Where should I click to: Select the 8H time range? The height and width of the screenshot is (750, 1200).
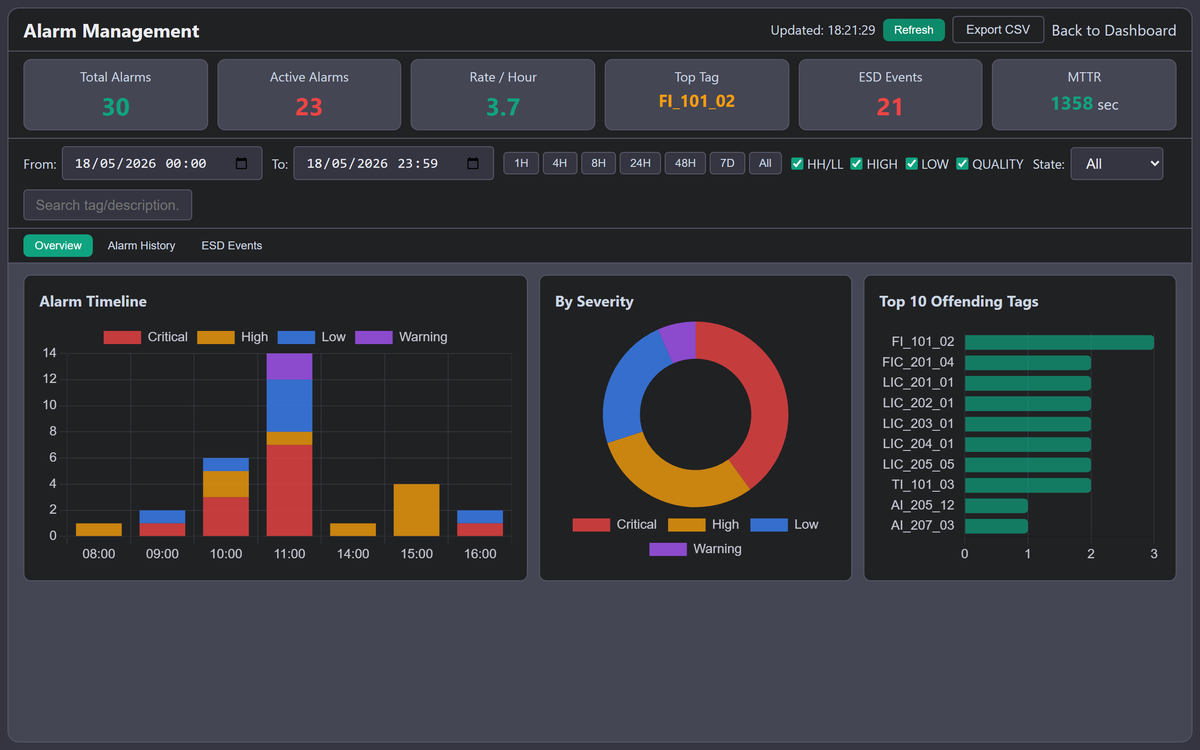click(598, 163)
